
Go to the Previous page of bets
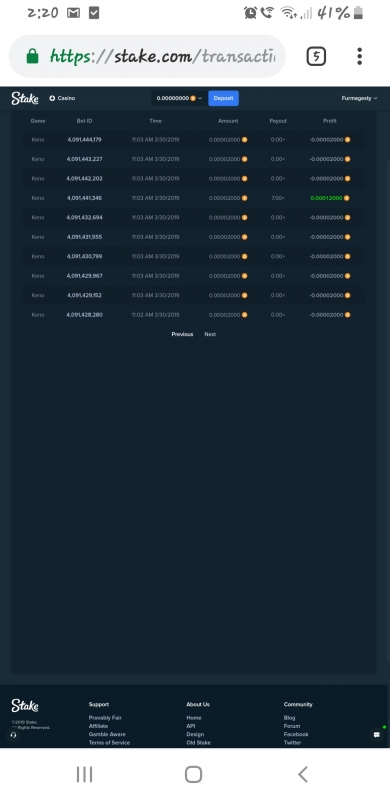182,334
